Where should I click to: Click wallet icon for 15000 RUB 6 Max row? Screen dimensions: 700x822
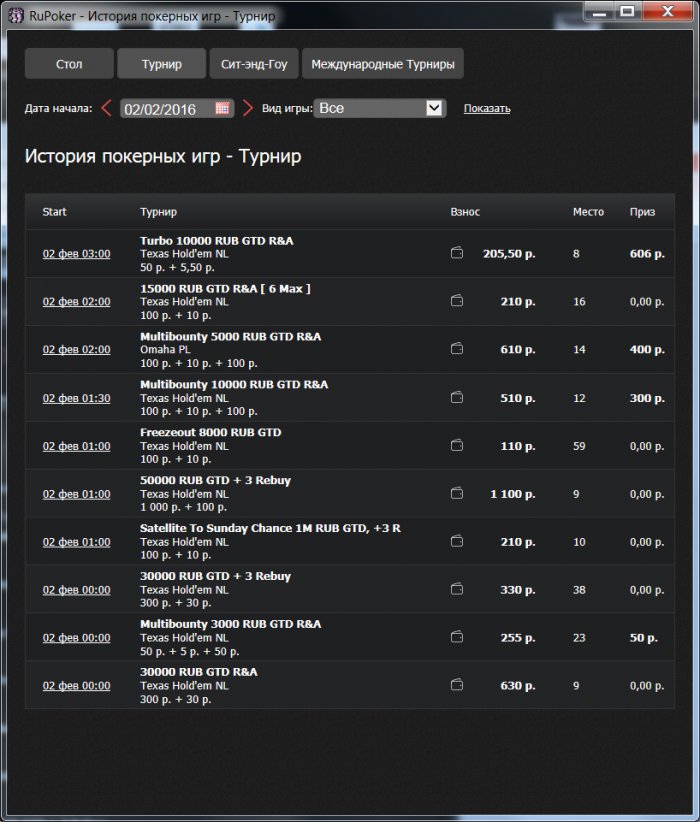[x=457, y=301]
